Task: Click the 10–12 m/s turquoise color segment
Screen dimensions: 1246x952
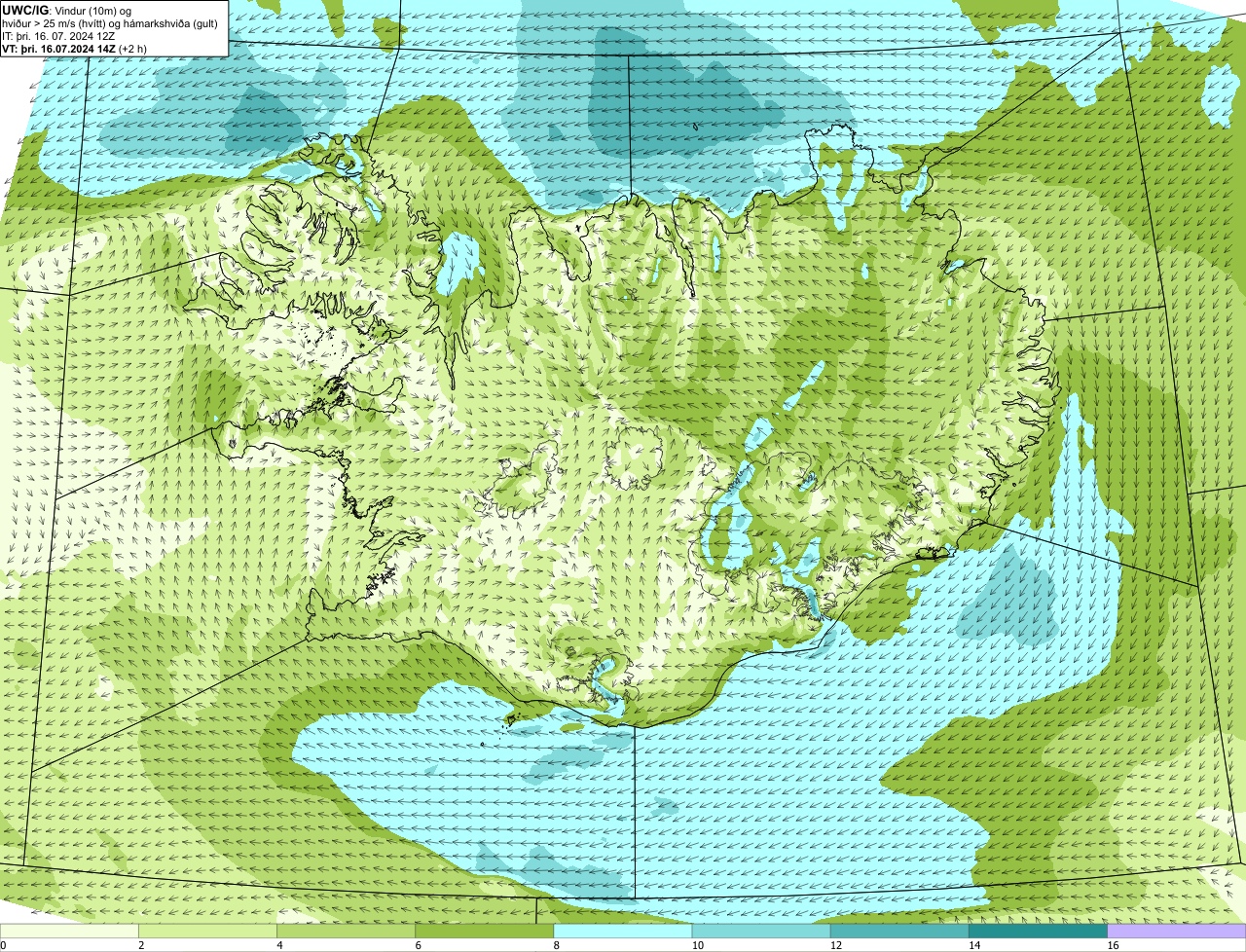Action: [x=761, y=932]
